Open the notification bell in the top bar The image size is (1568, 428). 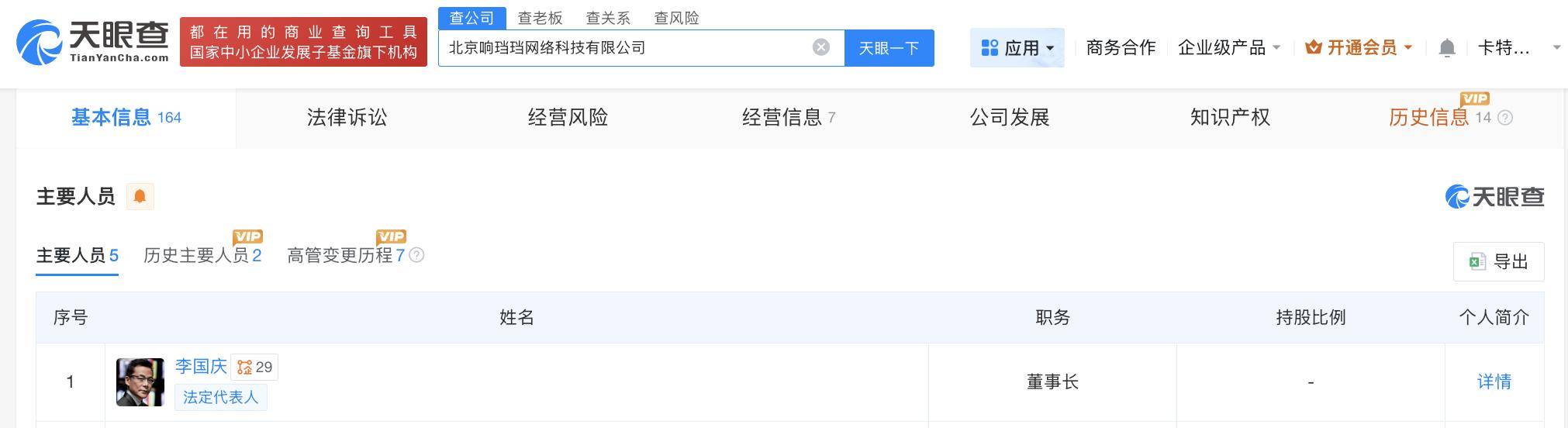pyautogui.click(x=1446, y=48)
